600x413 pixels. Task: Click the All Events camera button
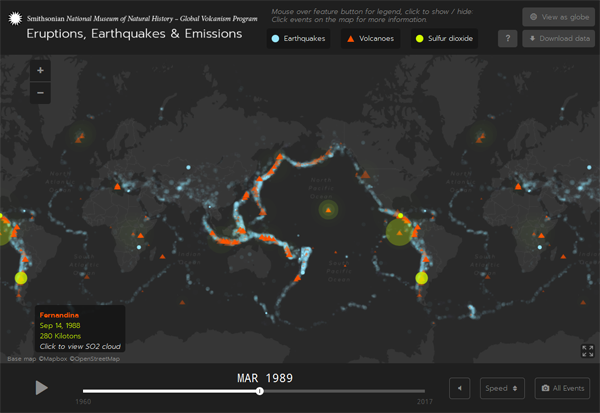pos(562,388)
